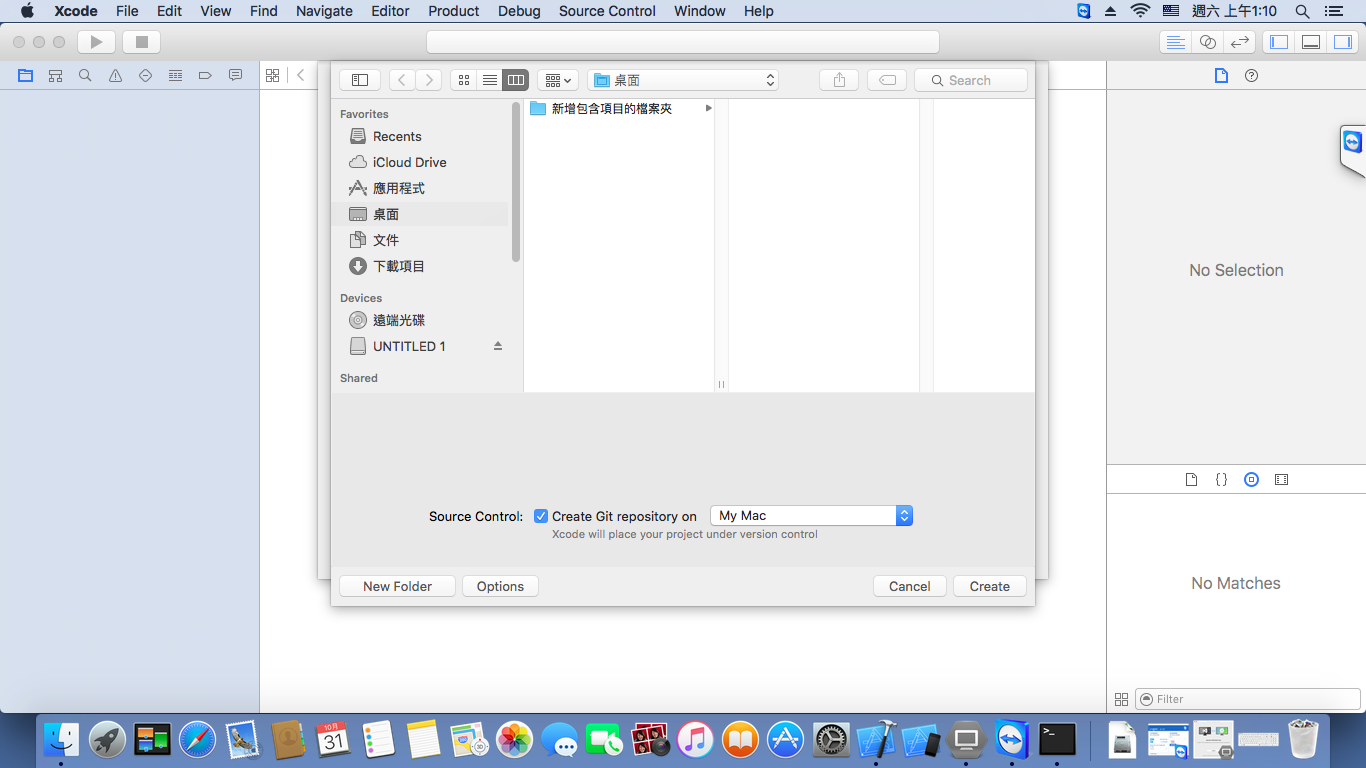Click the New Folder button
The width and height of the screenshot is (1366, 768).
tap(398, 586)
